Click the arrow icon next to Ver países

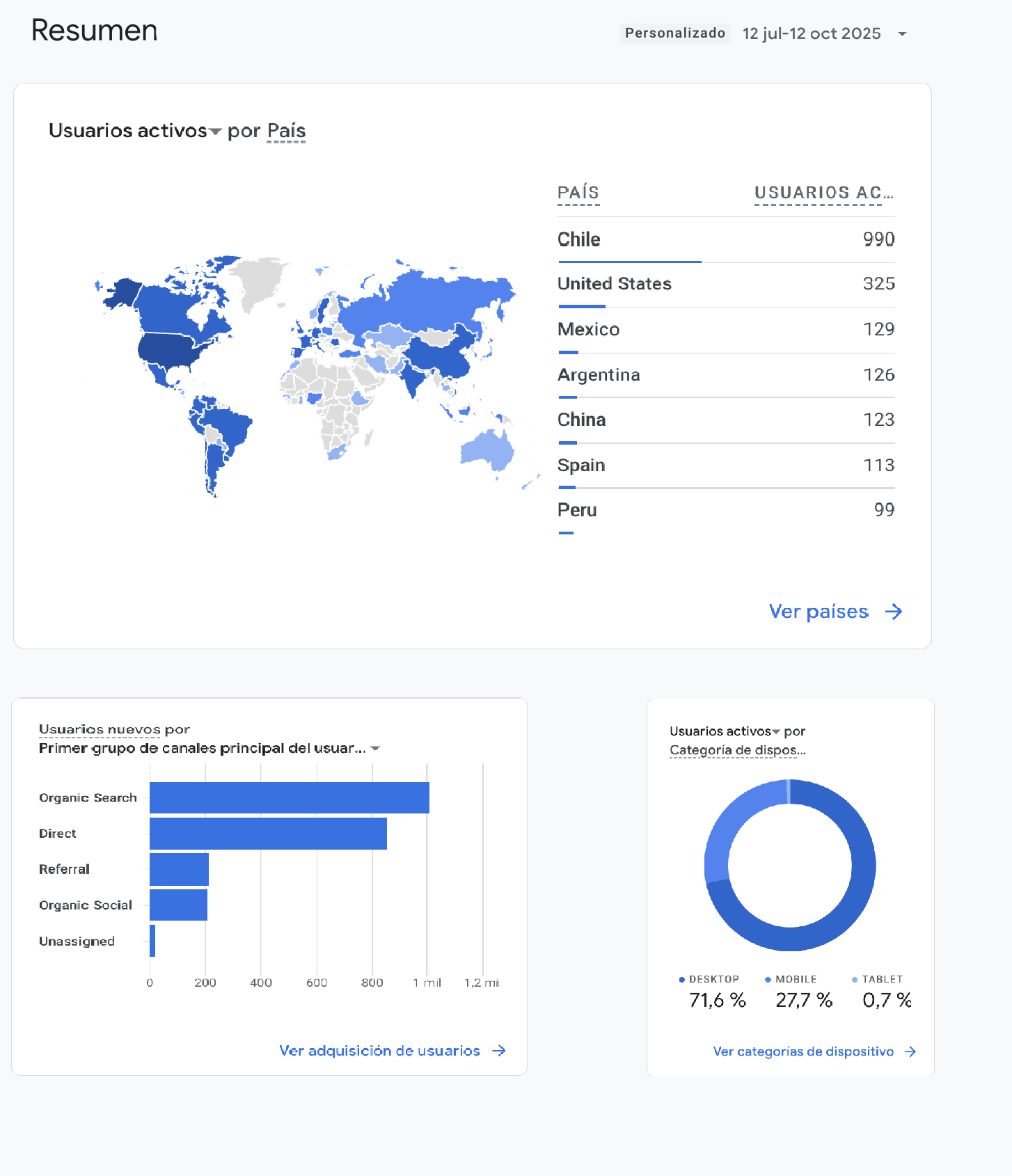894,612
